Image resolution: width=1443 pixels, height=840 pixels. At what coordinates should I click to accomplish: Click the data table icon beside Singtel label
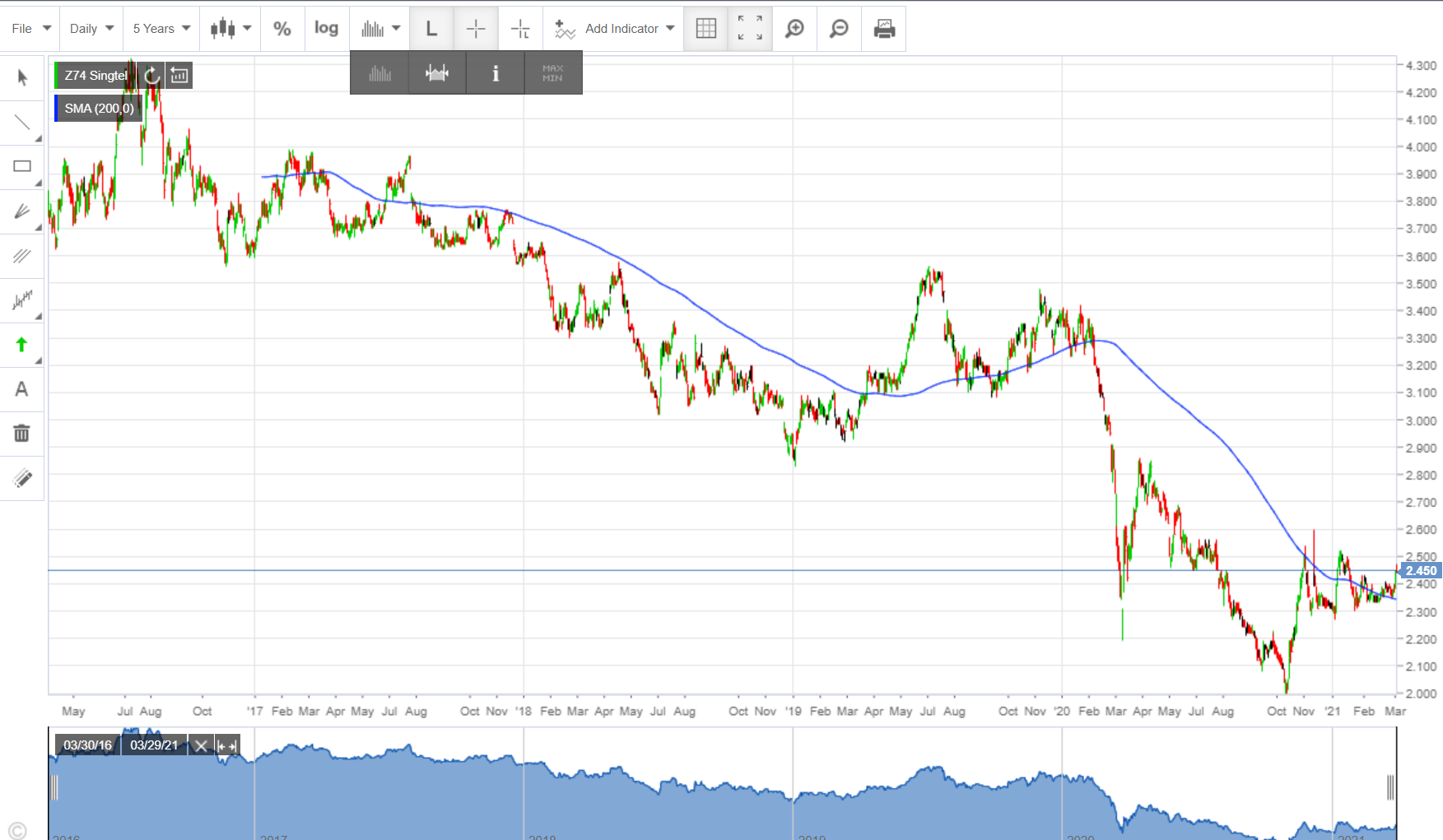tap(179, 76)
